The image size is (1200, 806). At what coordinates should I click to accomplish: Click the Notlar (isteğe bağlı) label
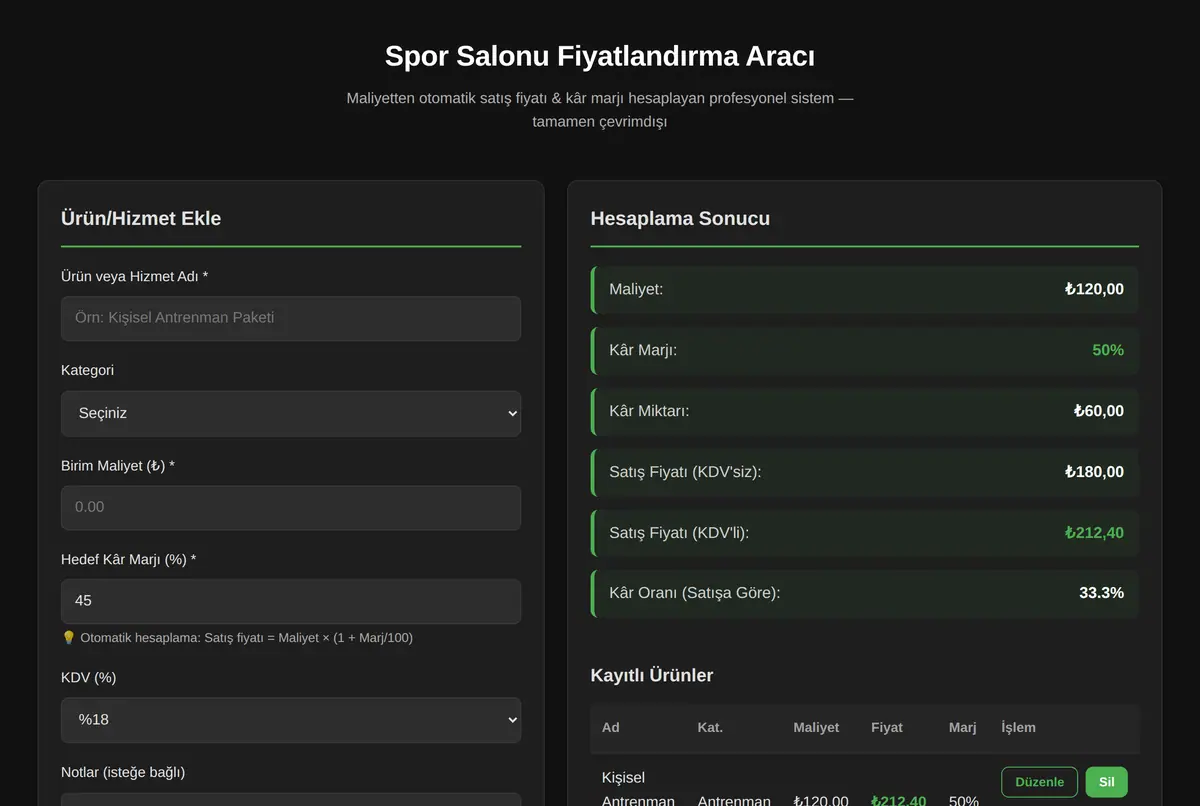pyautogui.click(x=123, y=772)
